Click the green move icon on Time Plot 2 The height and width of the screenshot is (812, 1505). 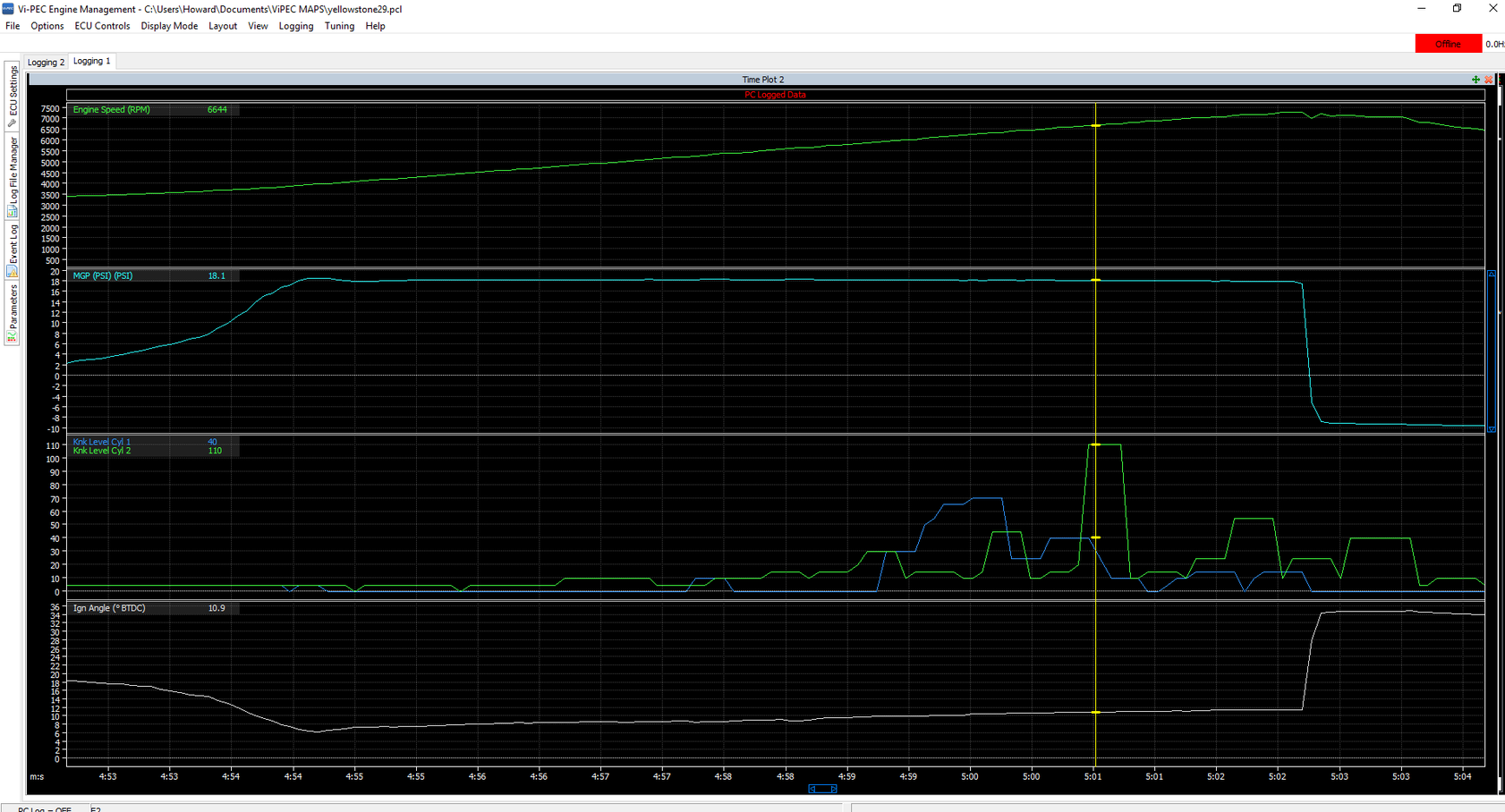click(x=1475, y=80)
